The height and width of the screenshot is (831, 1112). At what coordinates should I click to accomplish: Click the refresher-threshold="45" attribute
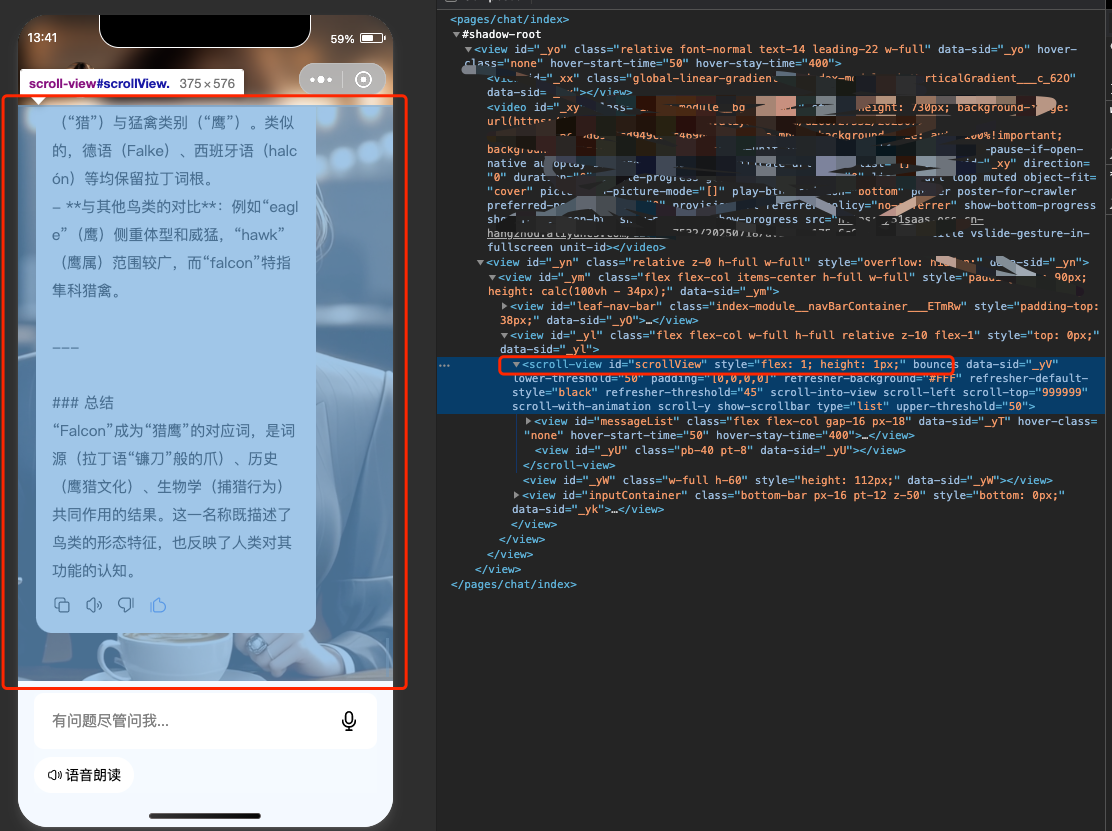684,392
